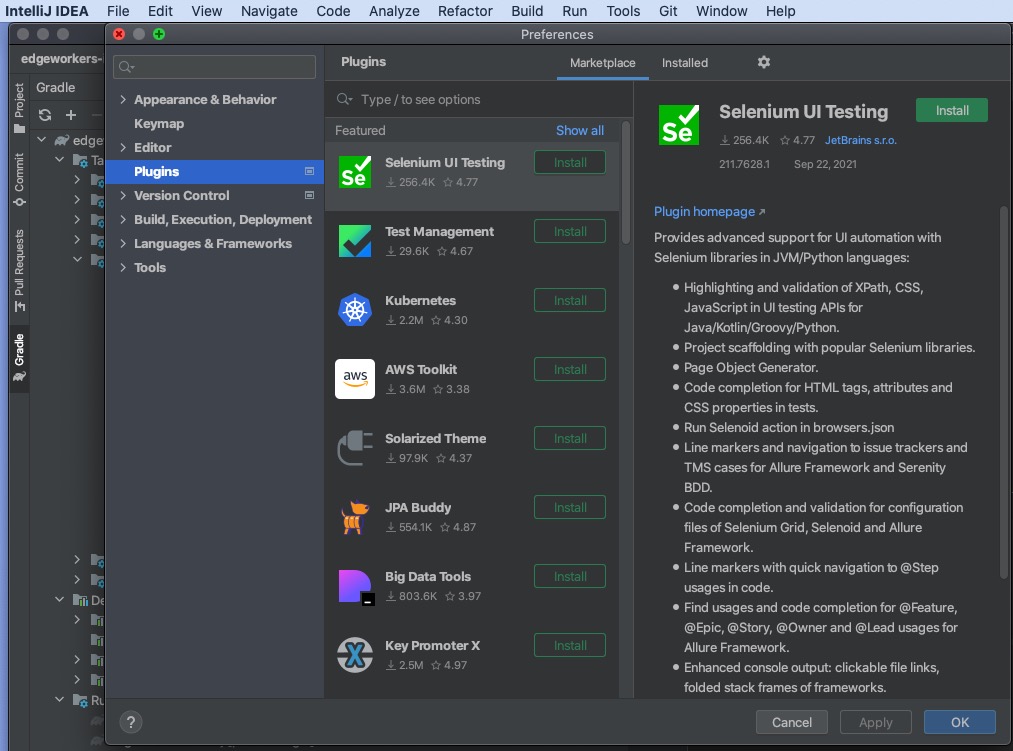Open the IntelliJ IDEA application menu

point(47,11)
